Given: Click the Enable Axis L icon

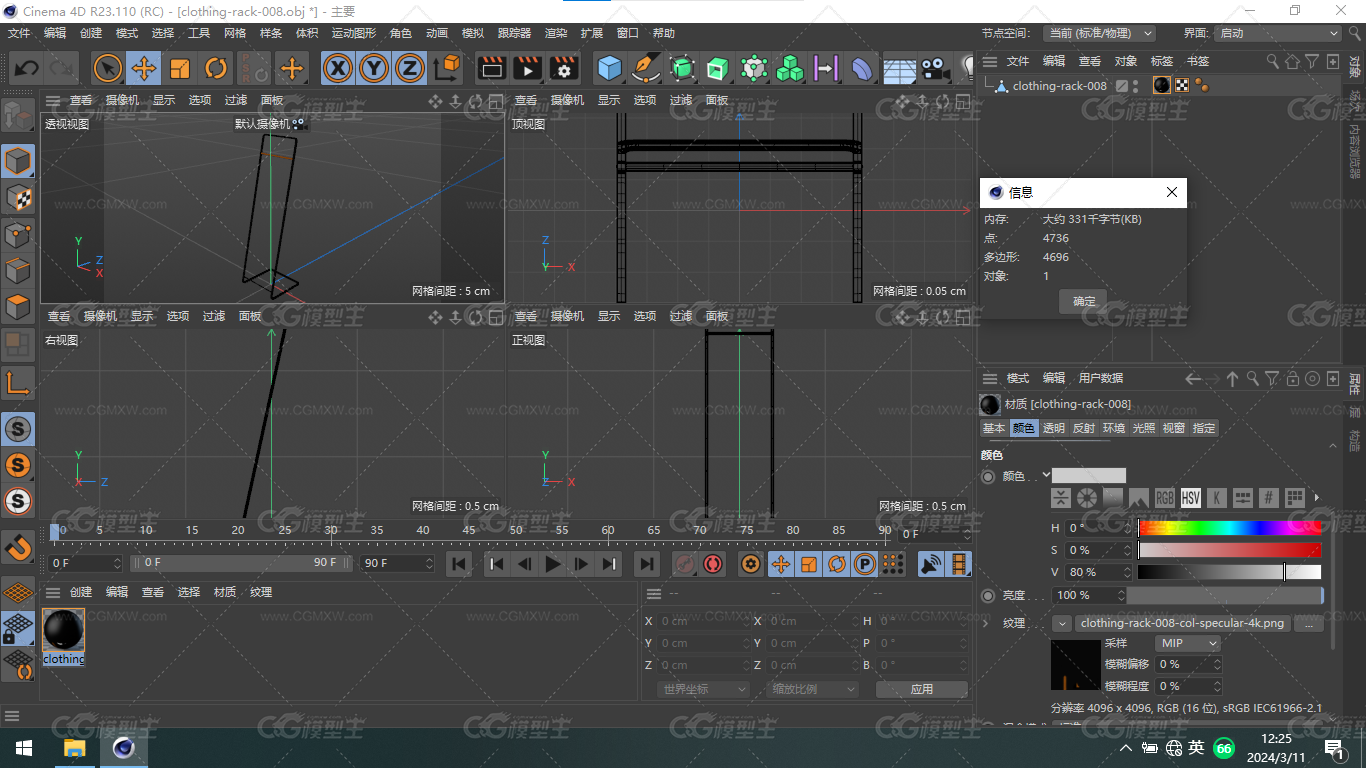Looking at the screenshot, I should tap(18, 383).
